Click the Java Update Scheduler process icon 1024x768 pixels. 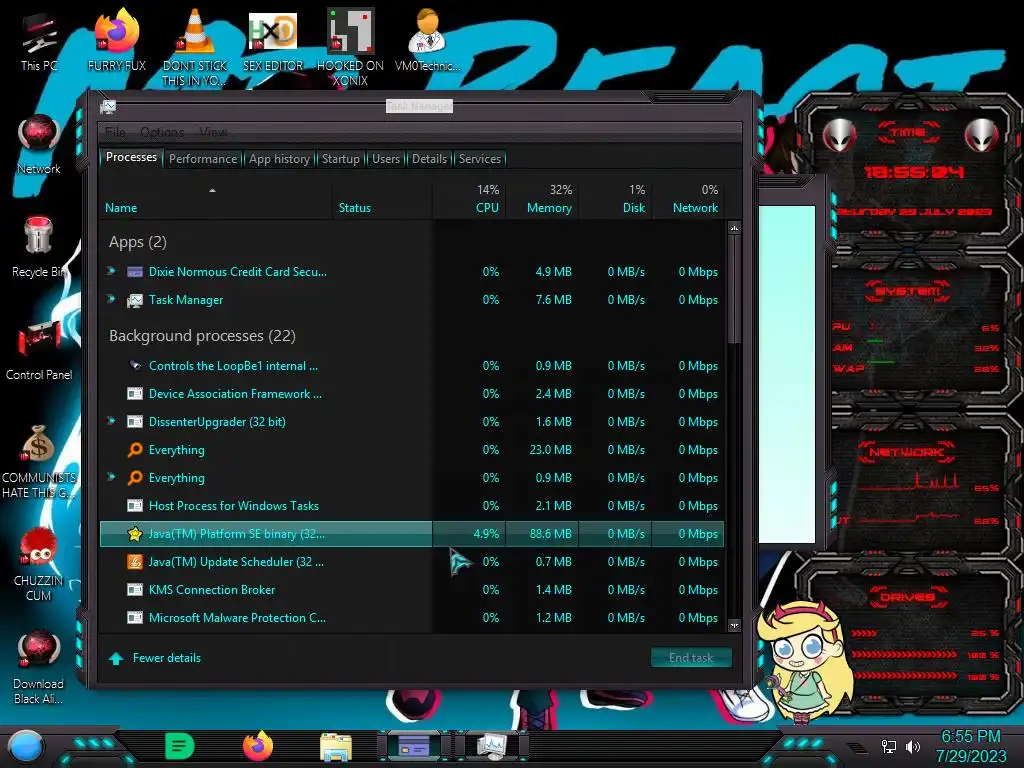click(x=135, y=562)
